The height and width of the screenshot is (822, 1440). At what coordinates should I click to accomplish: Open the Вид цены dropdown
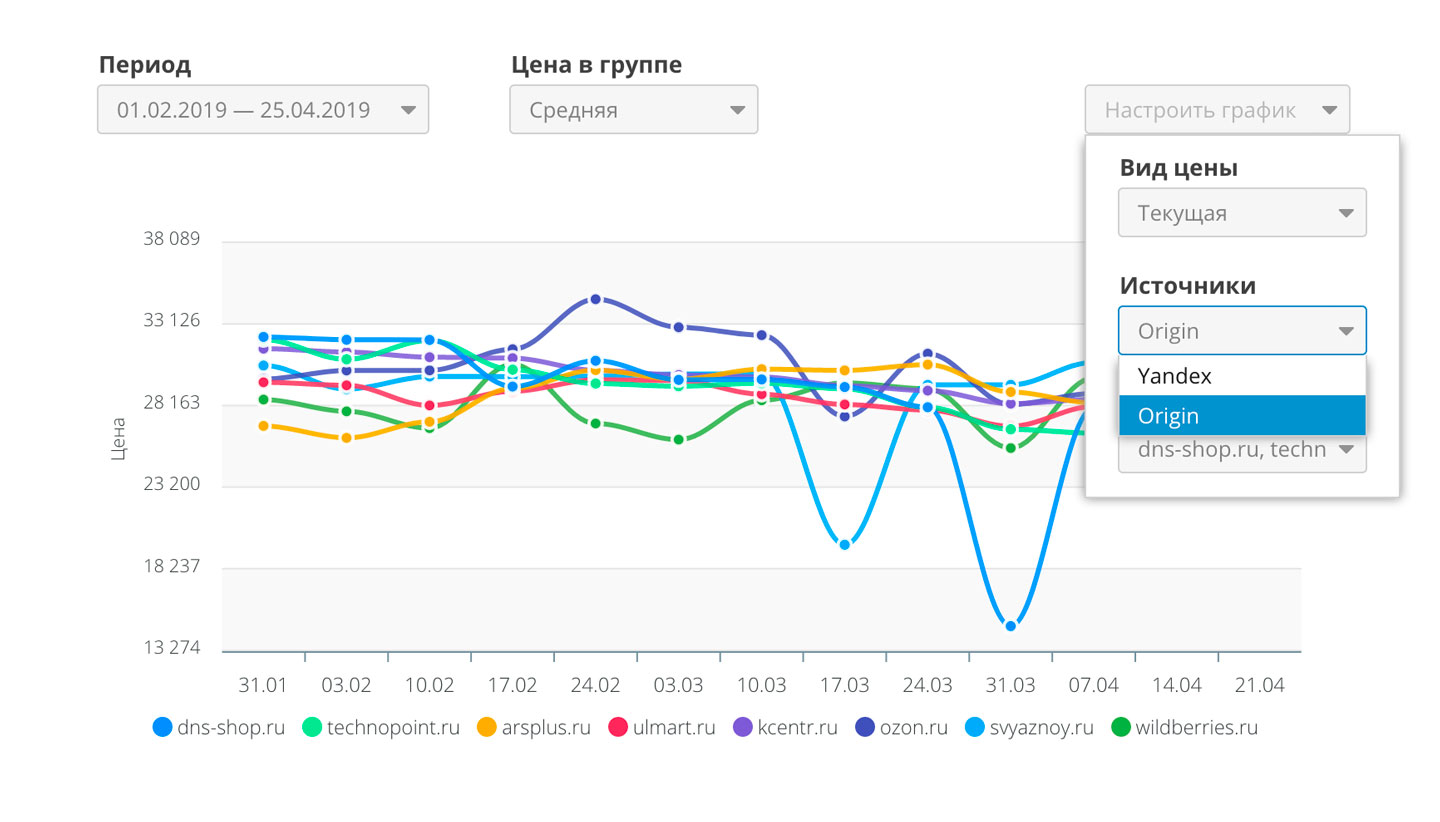pos(1241,213)
